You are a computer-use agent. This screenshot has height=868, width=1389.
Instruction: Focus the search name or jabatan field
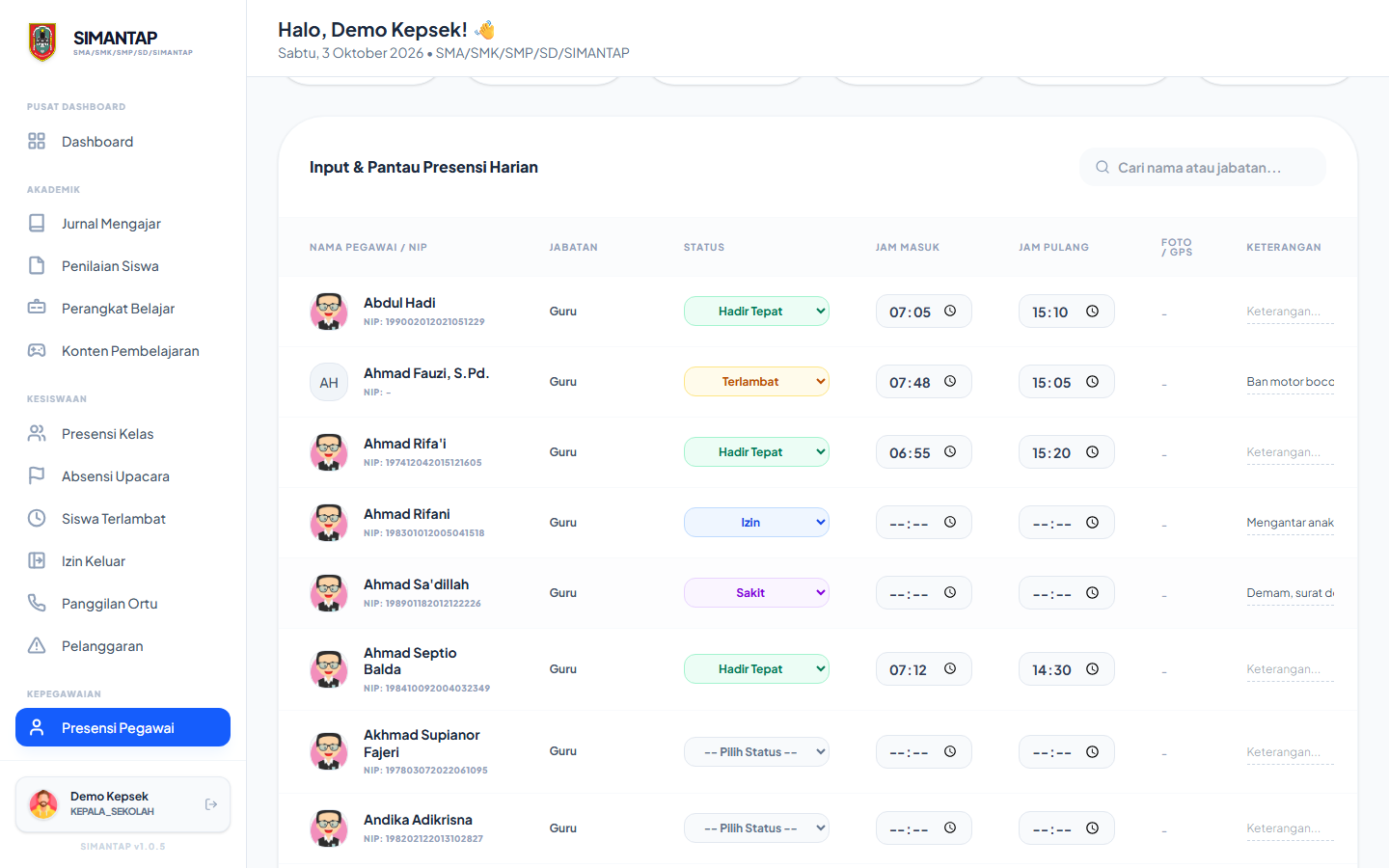point(1202,167)
